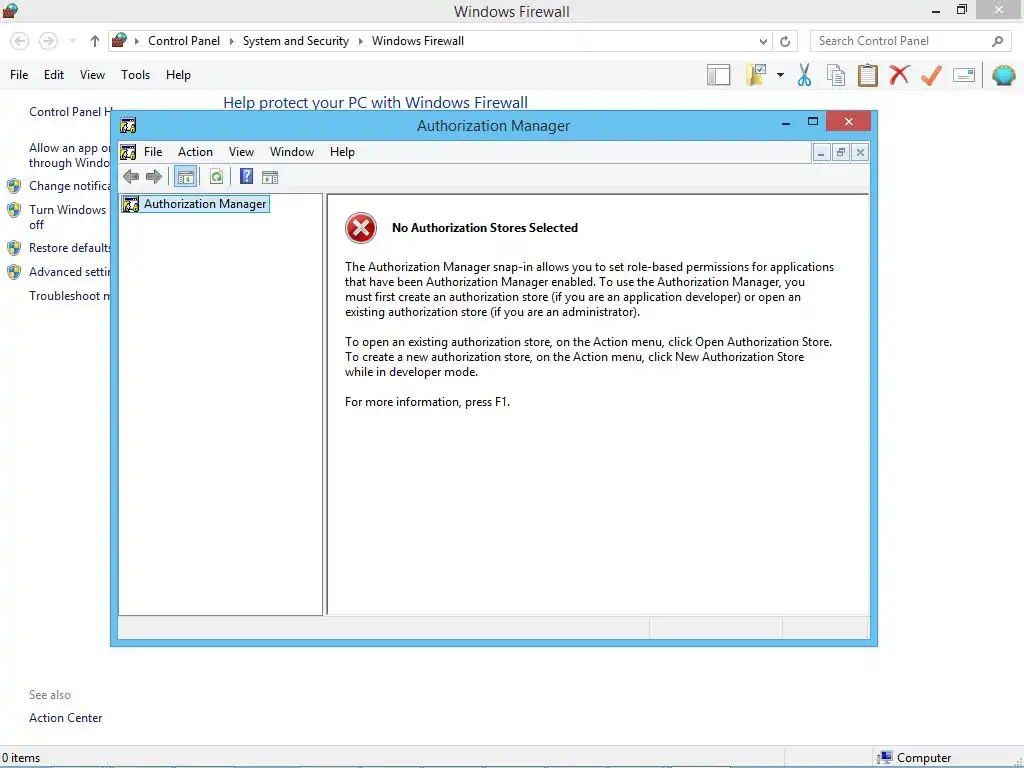Image resolution: width=1024 pixels, height=768 pixels.
Task: Open address bar history dropdown arrow
Action: (763, 41)
